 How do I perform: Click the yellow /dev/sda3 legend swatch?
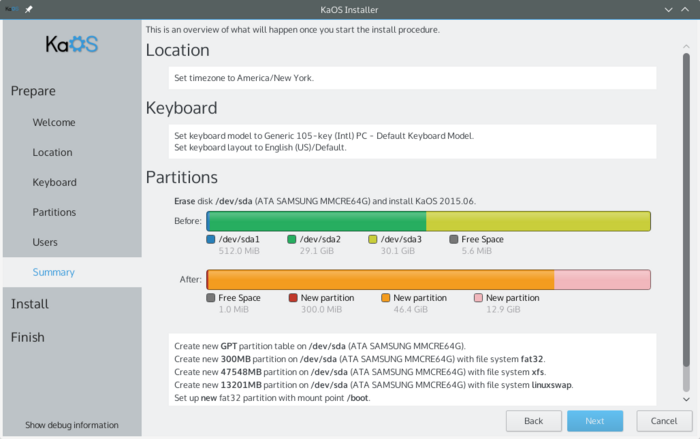[373, 240]
